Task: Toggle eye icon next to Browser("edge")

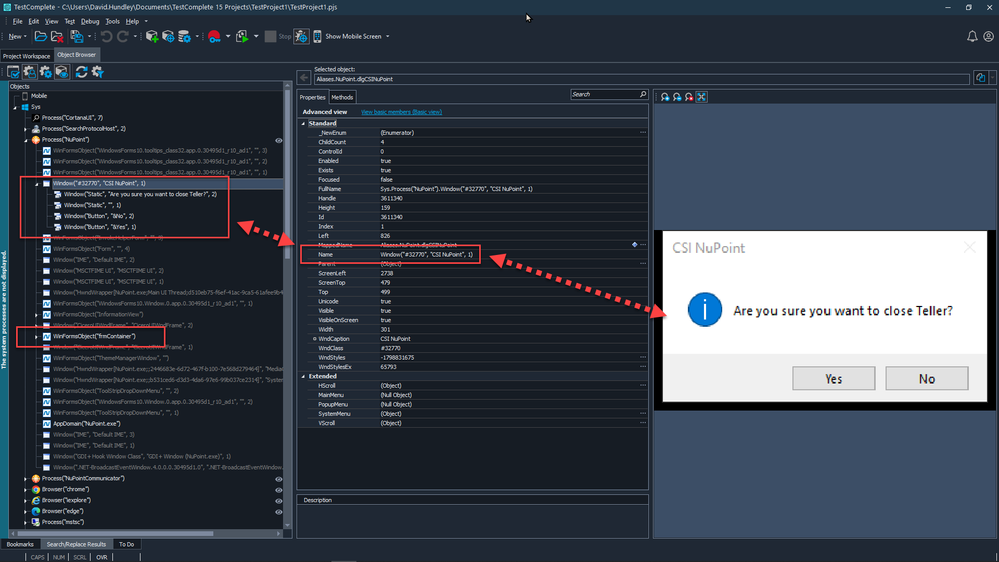Action: [279, 511]
